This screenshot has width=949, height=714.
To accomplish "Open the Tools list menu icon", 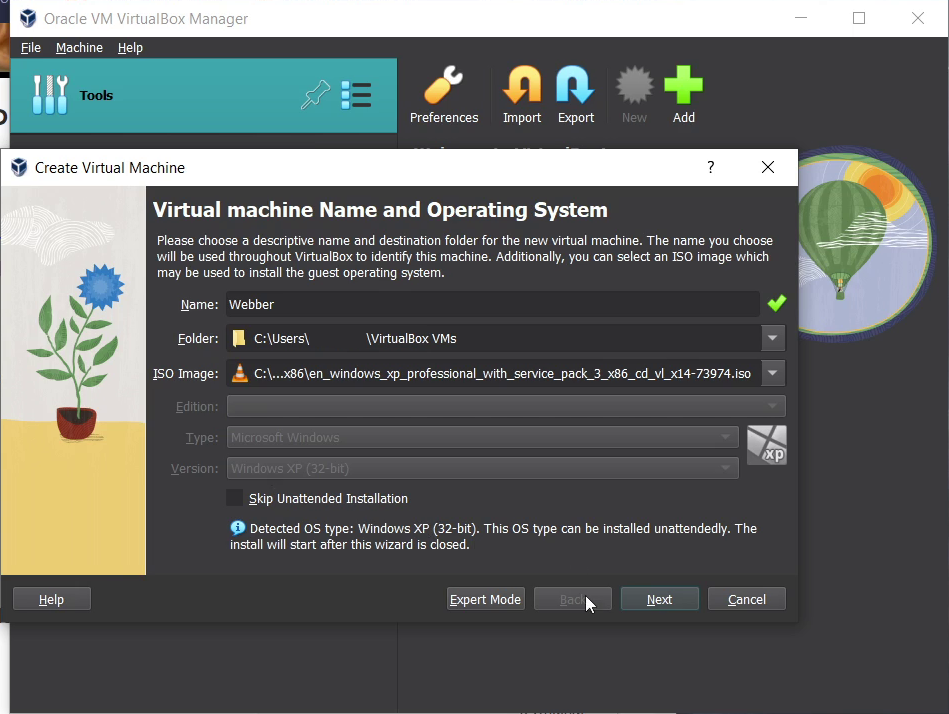I will pos(356,96).
